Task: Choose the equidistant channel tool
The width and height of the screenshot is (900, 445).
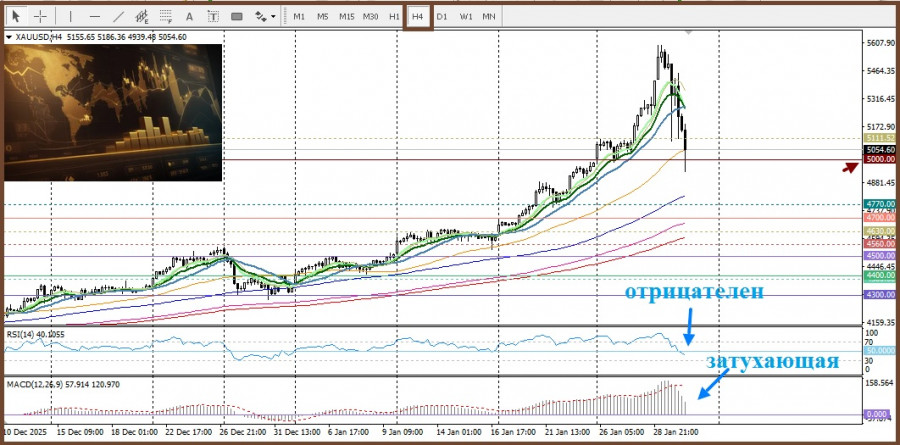Action: [143, 16]
